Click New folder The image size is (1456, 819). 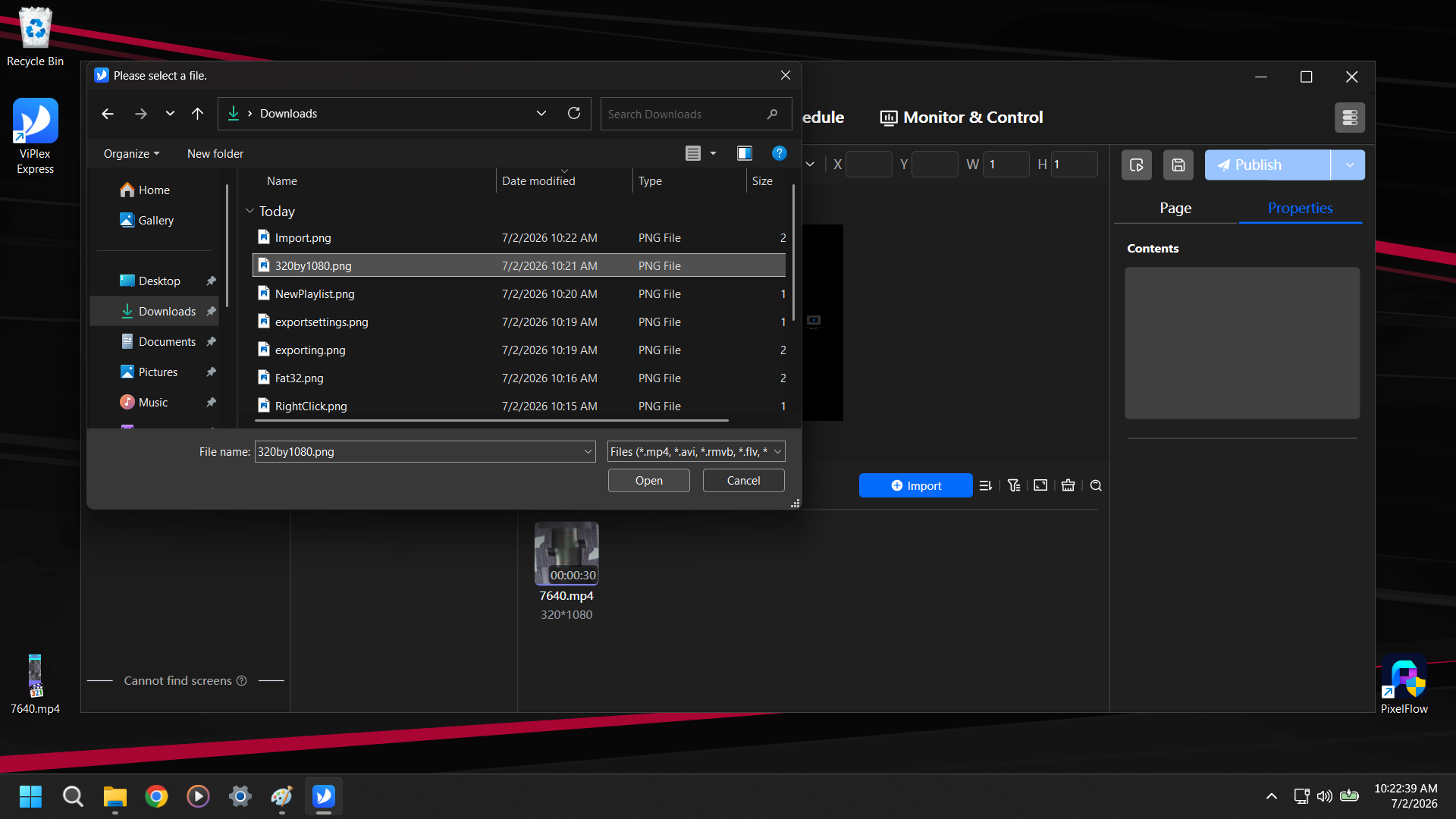[215, 154]
